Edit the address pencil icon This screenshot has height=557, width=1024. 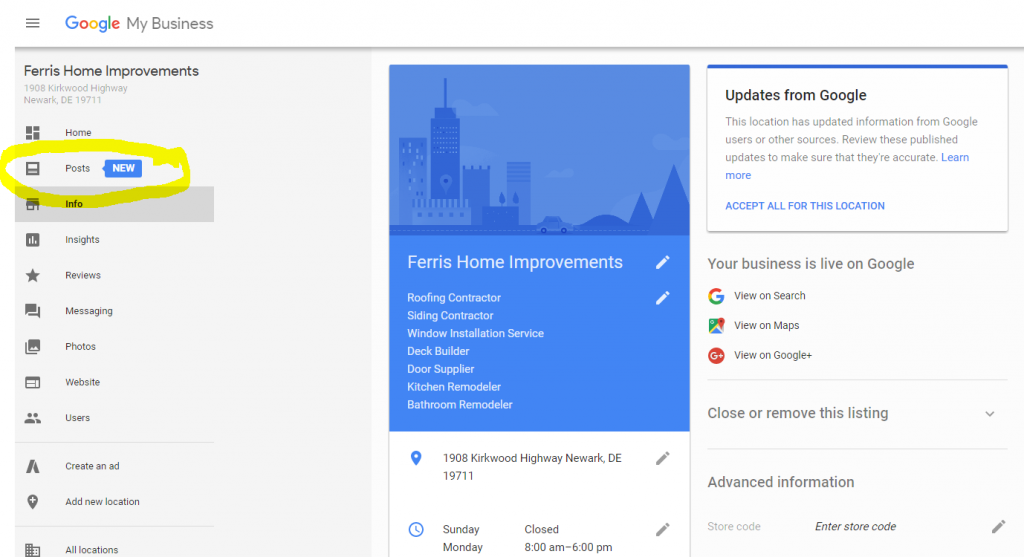662,458
